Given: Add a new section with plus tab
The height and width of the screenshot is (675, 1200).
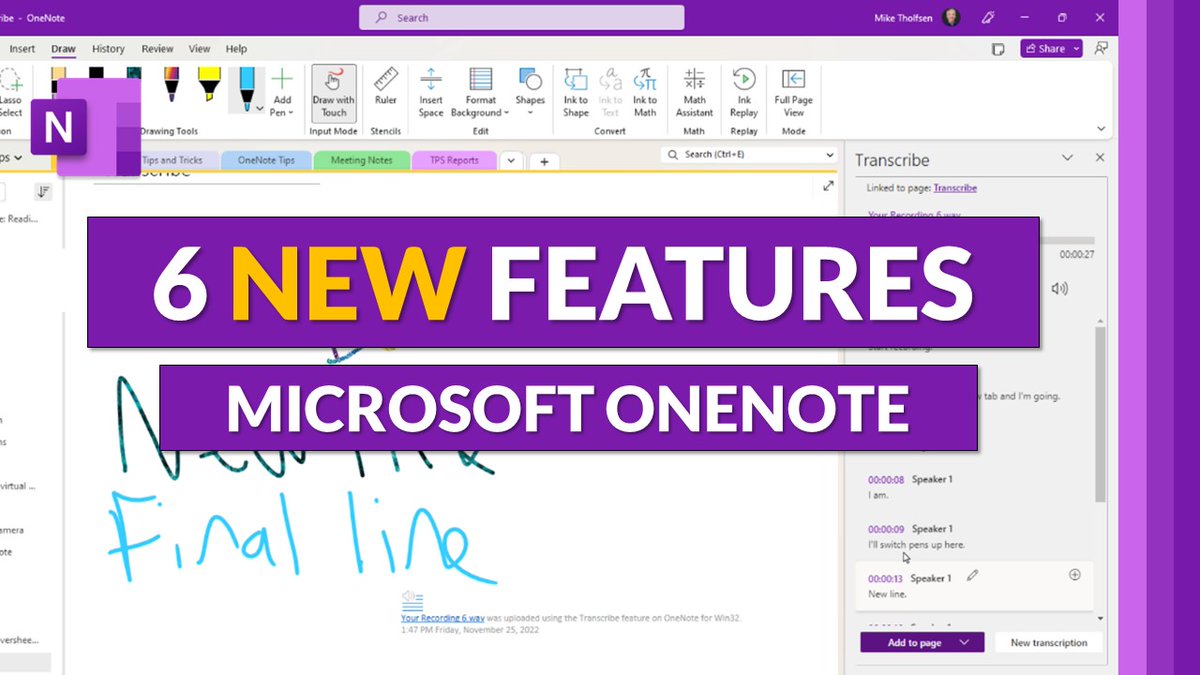Looking at the screenshot, I should [x=543, y=160].
